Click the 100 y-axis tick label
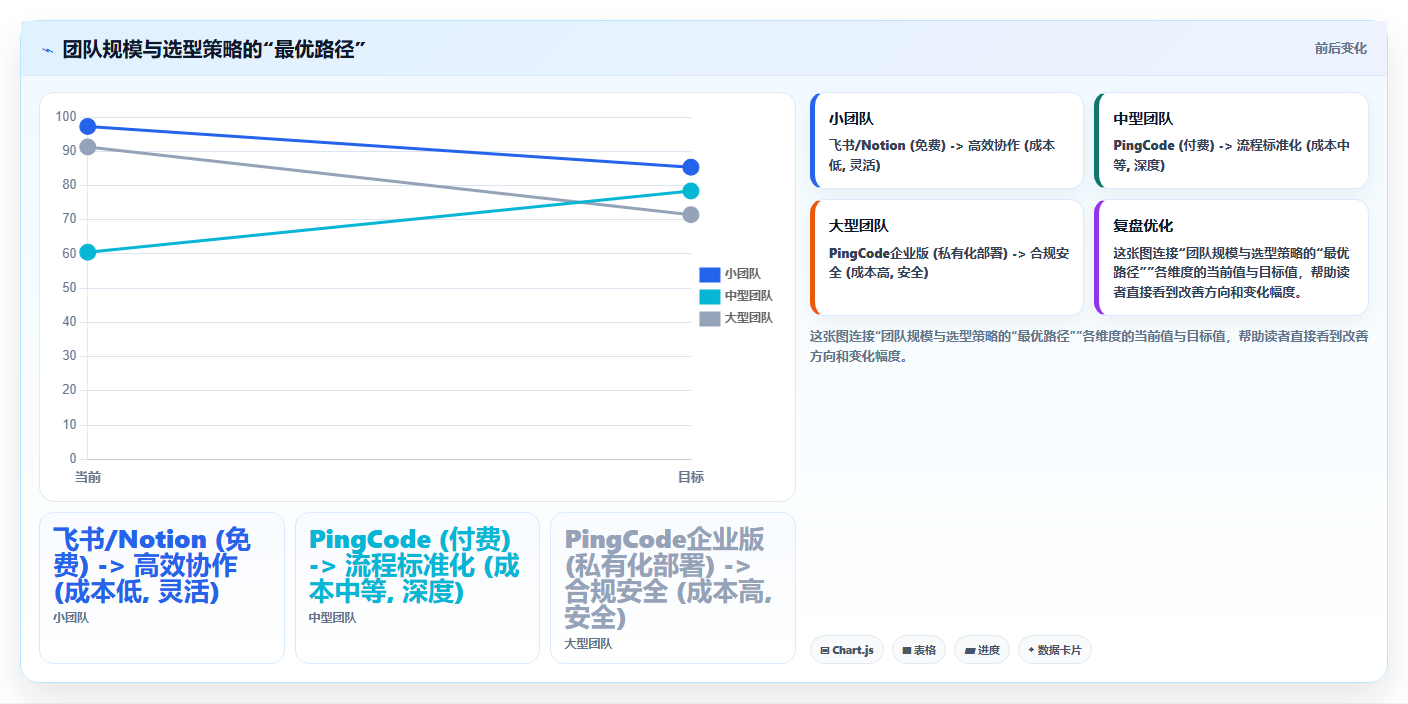Screen dimensions: 1408x704 [x=66, y=117]
